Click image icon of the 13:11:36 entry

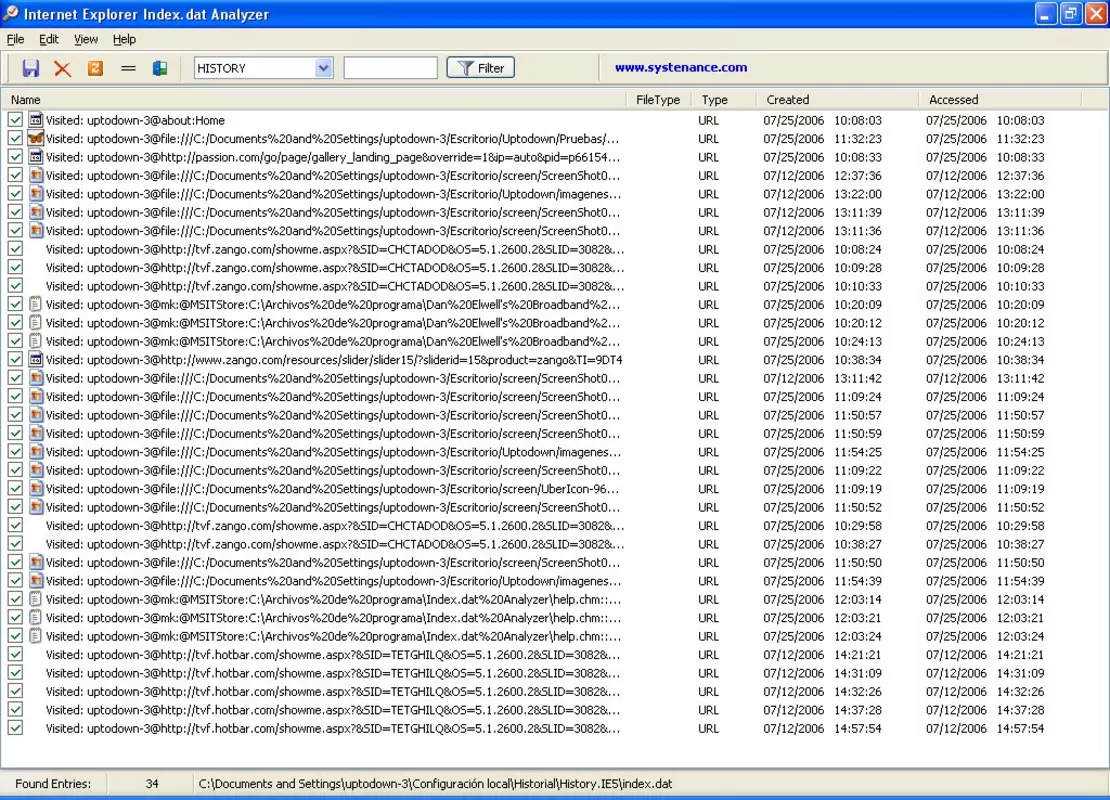click(x=35, y=231)
